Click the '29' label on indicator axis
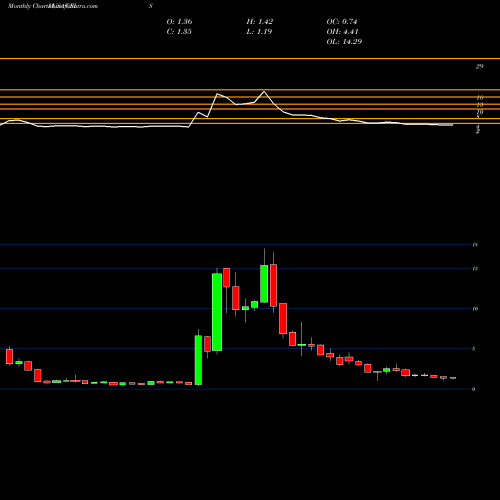Screen dimensions: 500x500 pyautogui.click(x=479, y=66)
